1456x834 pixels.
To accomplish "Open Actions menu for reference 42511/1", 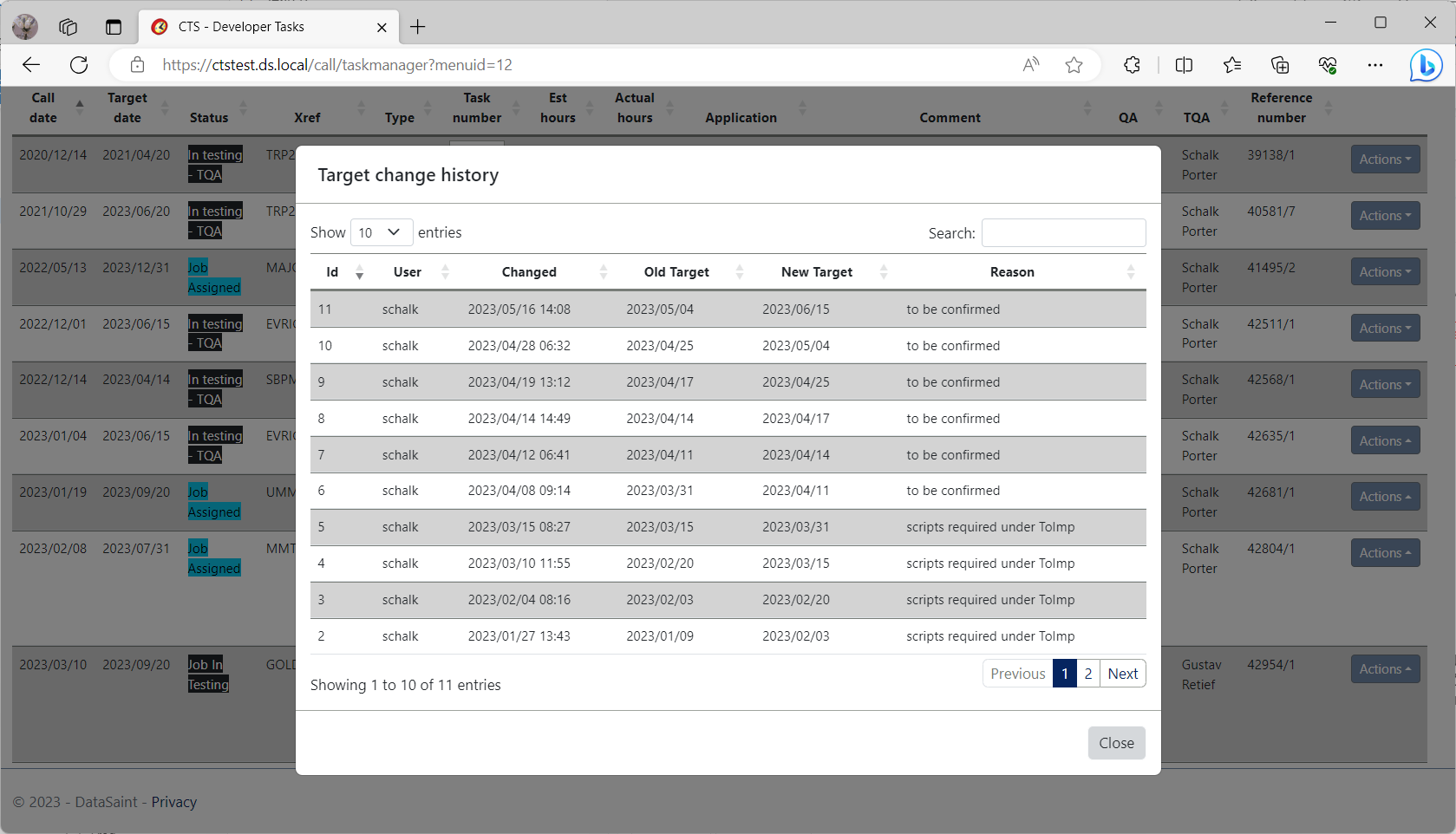I will [1385, 329].
